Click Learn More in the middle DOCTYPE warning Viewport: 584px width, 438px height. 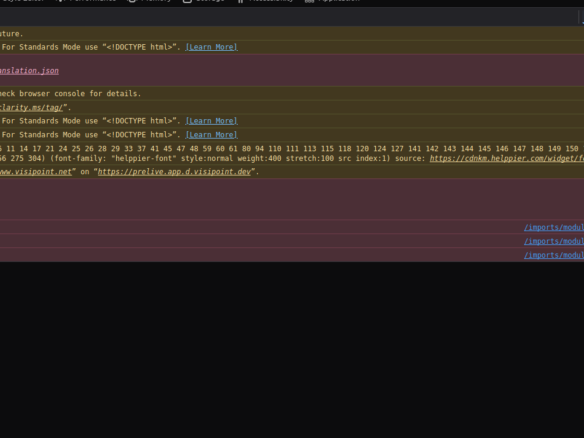click(212, 121)
